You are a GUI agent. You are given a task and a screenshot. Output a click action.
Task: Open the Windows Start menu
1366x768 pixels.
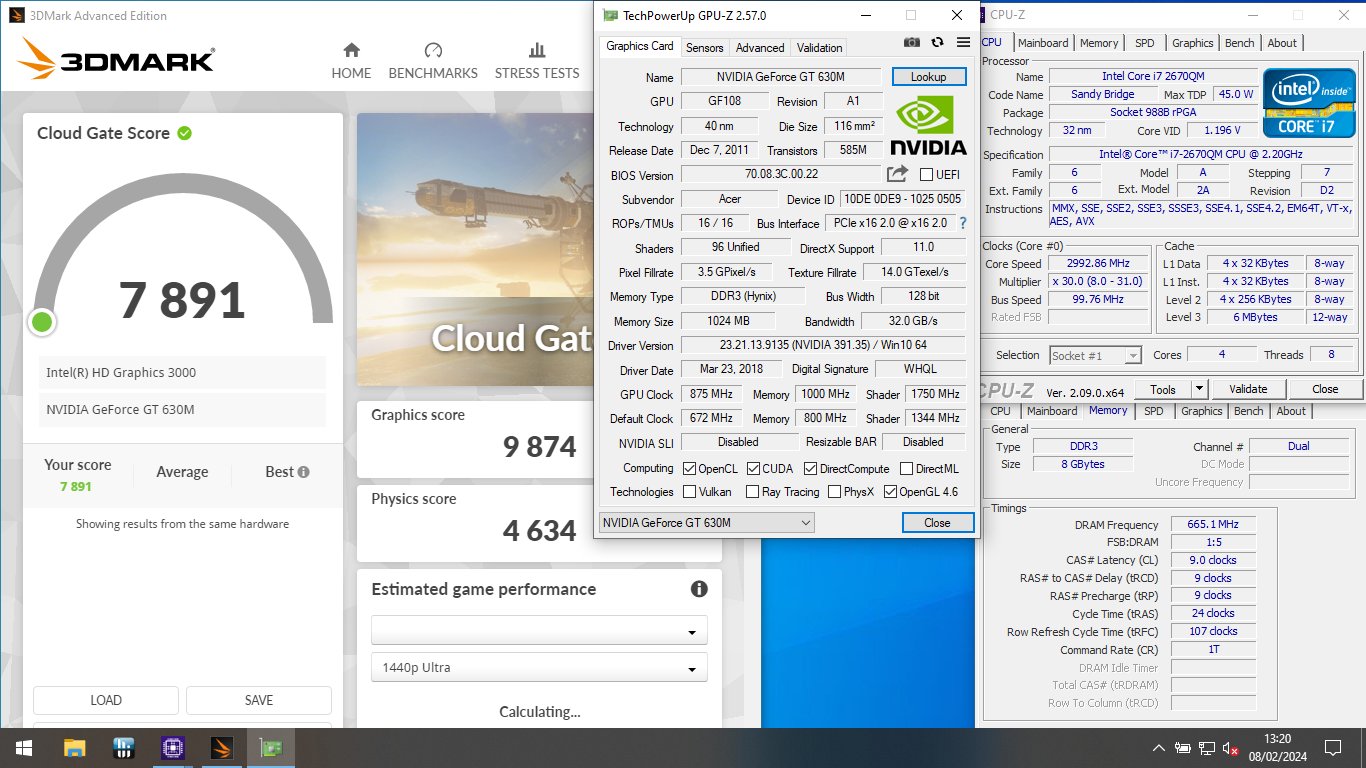[x=23, y=748]
